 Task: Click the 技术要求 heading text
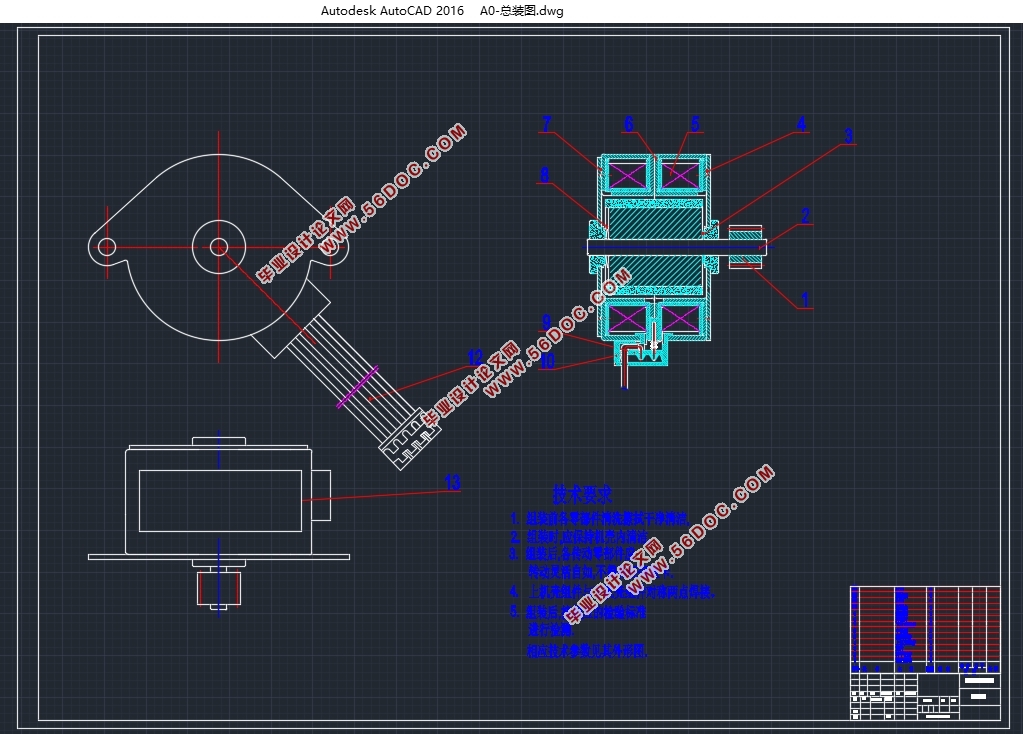[x=582, y=494]
